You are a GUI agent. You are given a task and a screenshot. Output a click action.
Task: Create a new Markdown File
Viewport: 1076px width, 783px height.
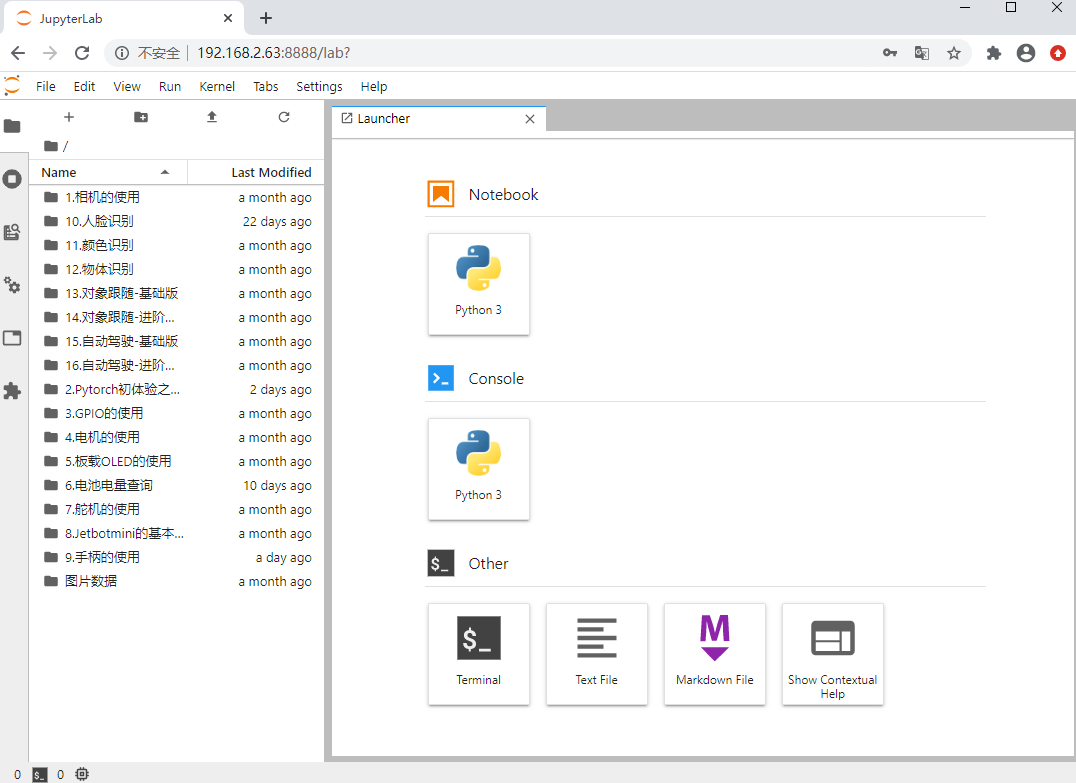(715, 654)
